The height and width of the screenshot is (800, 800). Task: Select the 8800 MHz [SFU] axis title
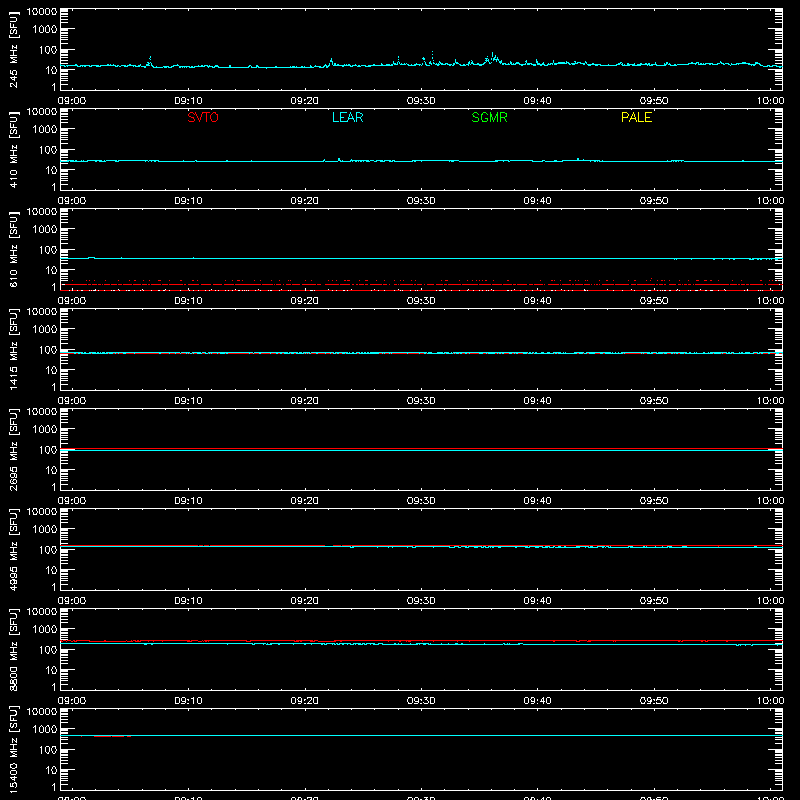[x=14, y=649]
